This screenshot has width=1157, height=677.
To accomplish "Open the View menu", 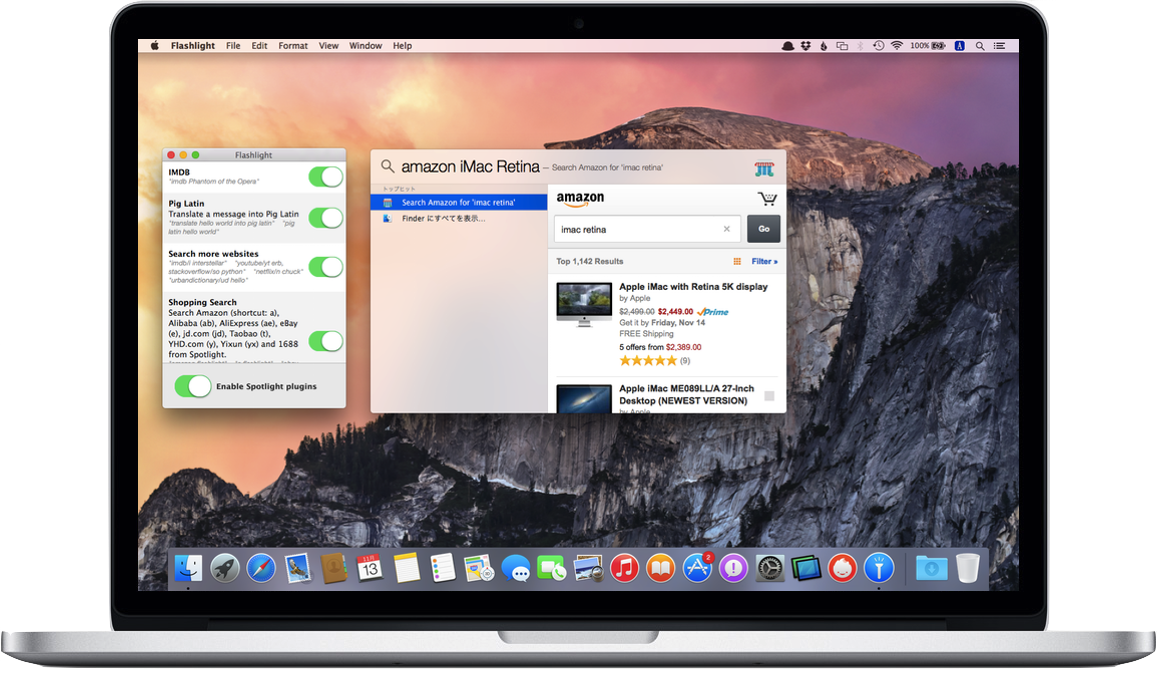I will pos(328,46).
